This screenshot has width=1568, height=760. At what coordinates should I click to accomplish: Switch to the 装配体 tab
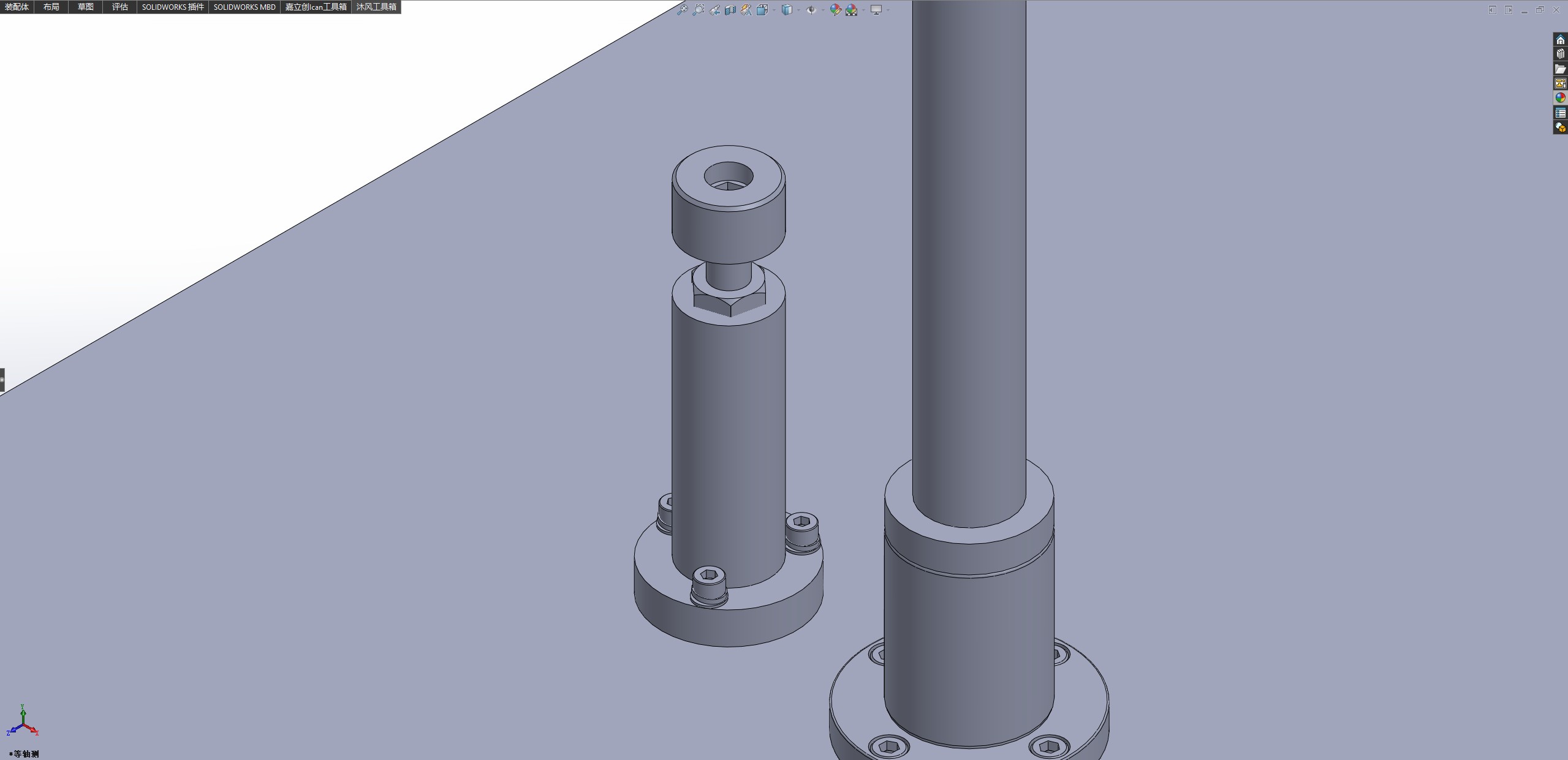click(x=17, y=7)
